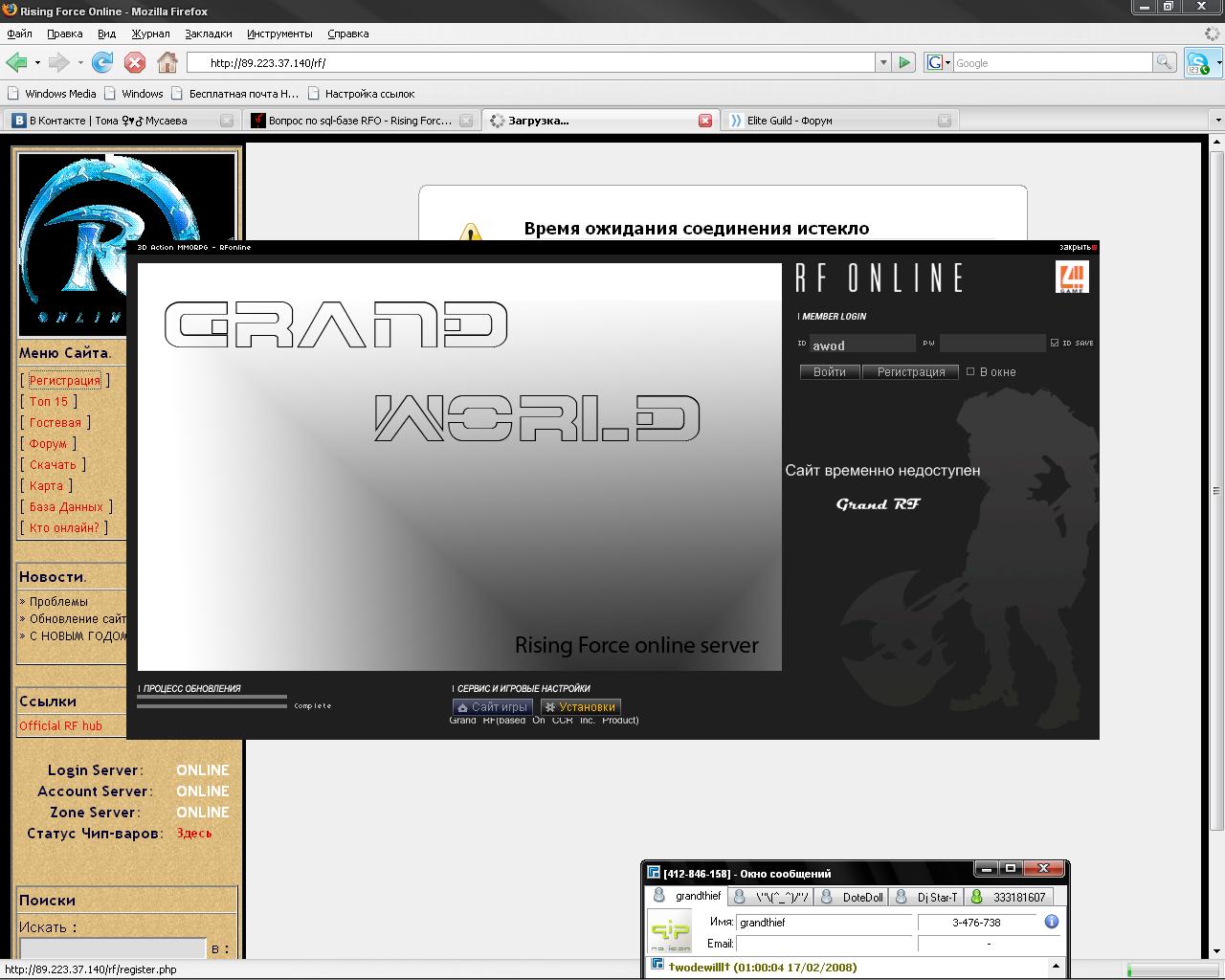Screen dimensions: 1225x980
Task: Click the Firefox activity throbber icon
Action: tap(1214, 33)
